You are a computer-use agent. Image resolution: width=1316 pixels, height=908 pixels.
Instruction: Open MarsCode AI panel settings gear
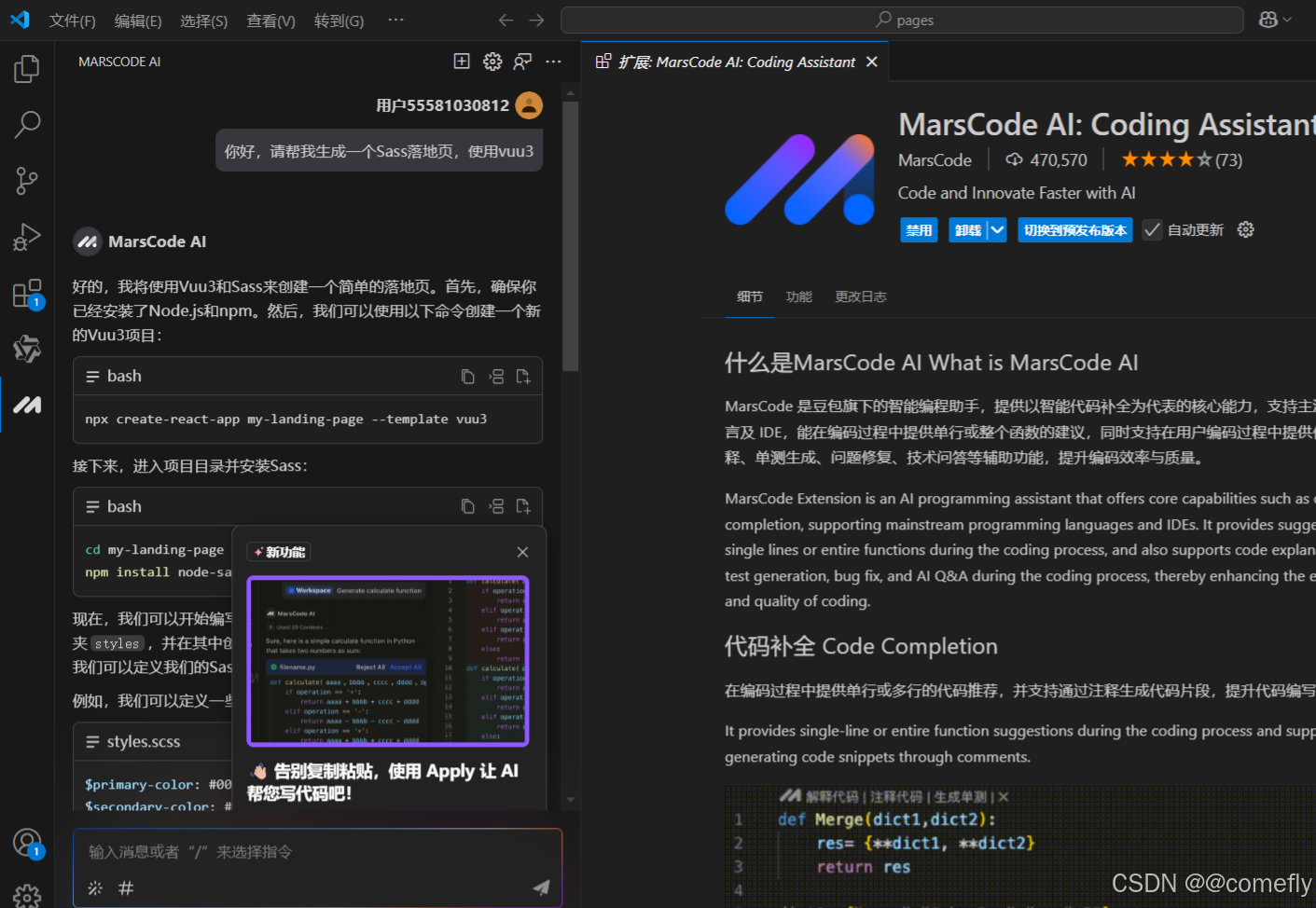click(492, 62)
